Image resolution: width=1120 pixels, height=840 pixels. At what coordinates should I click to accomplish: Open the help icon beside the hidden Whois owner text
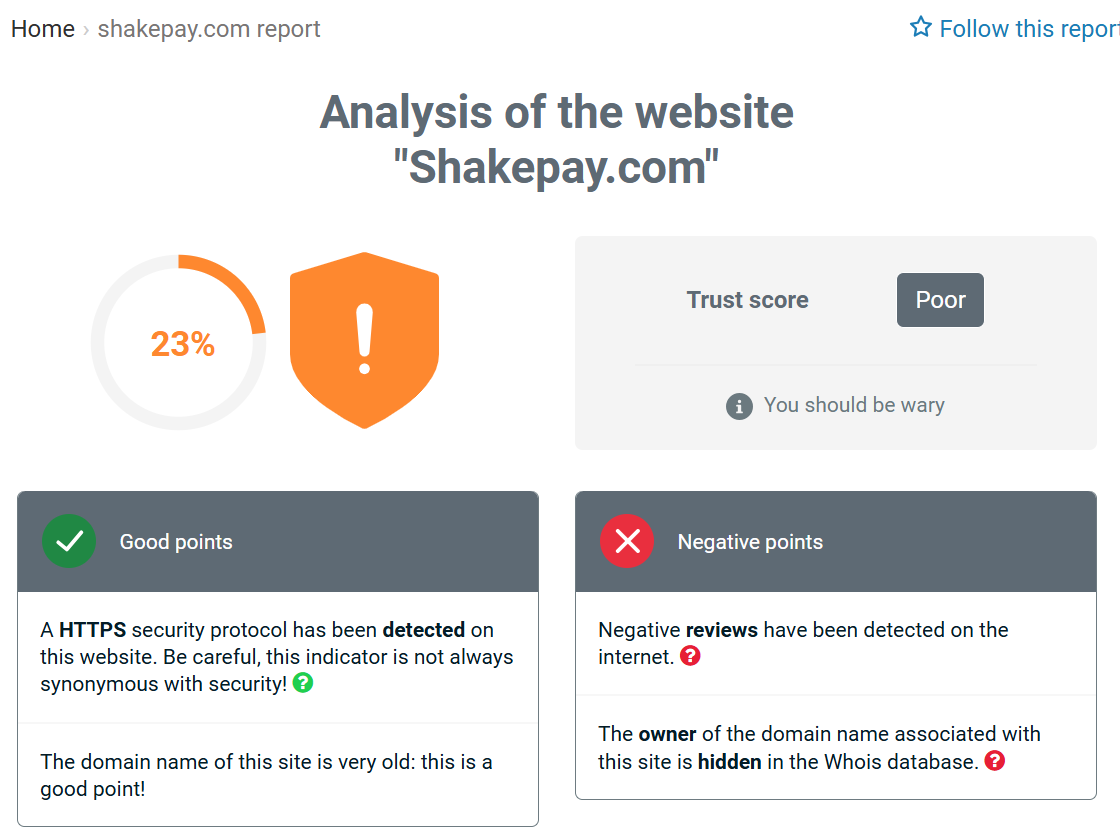point(995,761)
